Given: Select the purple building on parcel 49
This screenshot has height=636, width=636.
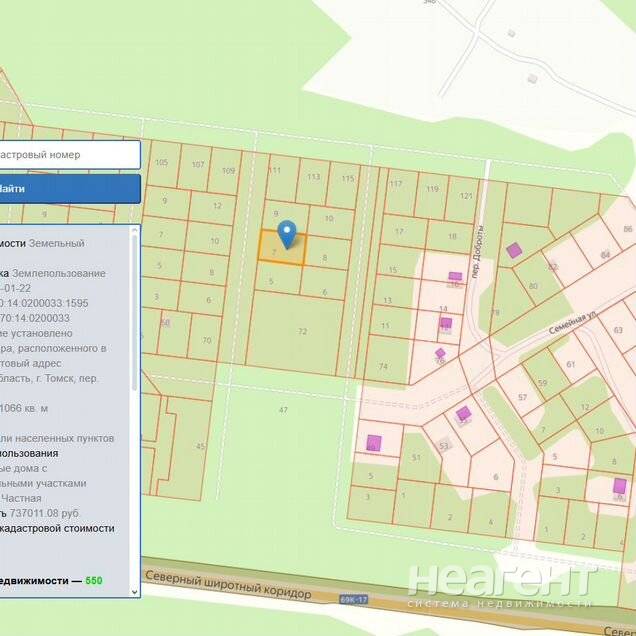Looking at the screenshot, I should [x=374, y=442].
